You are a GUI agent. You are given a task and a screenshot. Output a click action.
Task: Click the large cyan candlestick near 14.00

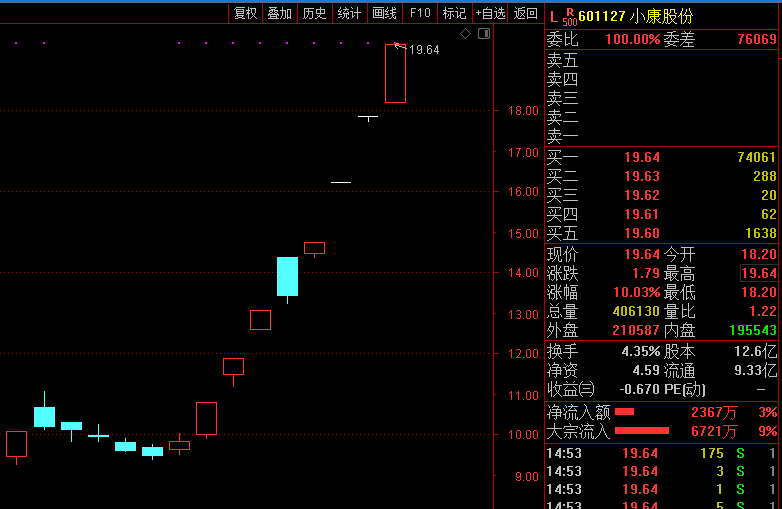click(288, 277)
